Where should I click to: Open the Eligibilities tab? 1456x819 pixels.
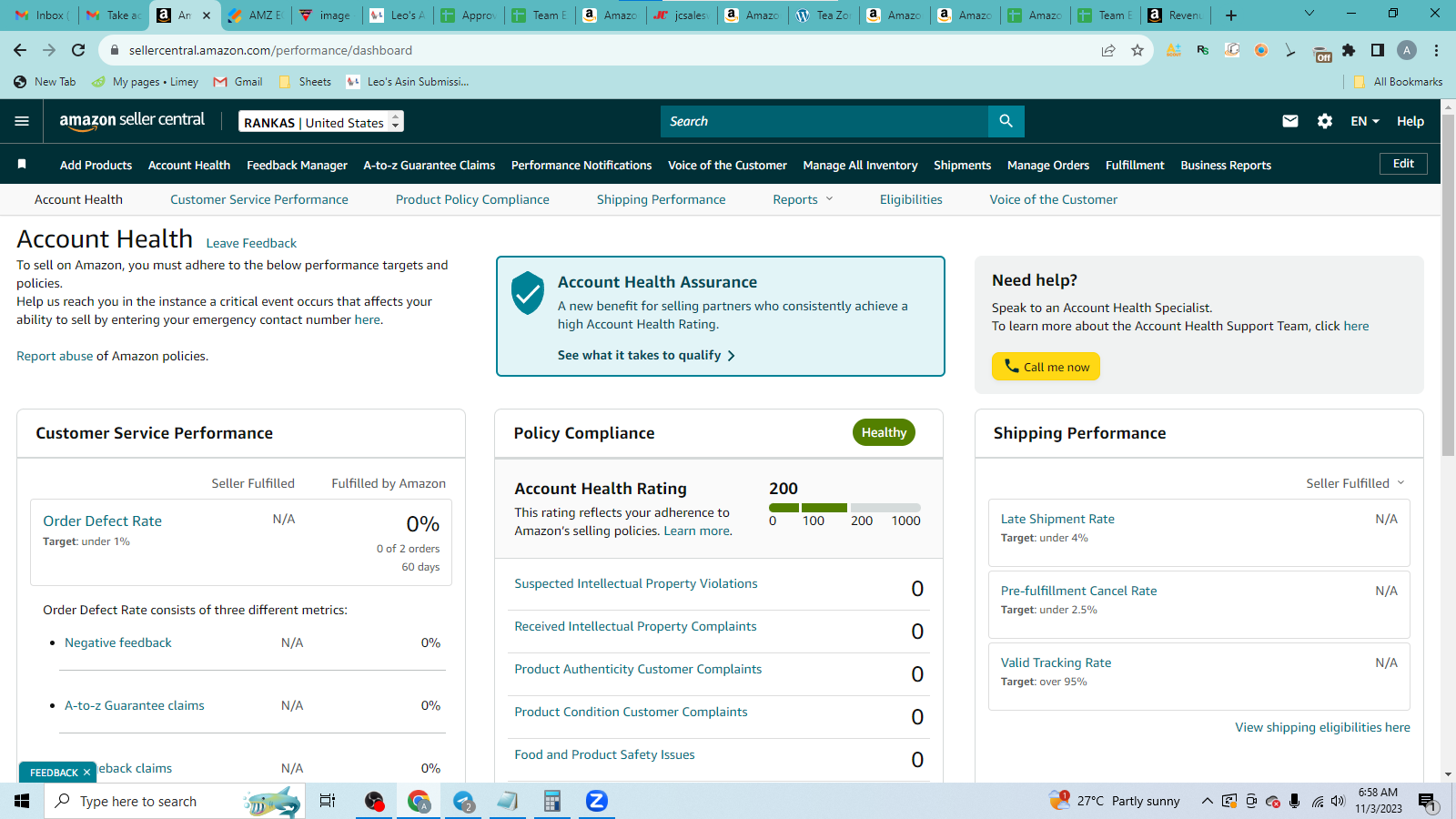coord(911,199)
